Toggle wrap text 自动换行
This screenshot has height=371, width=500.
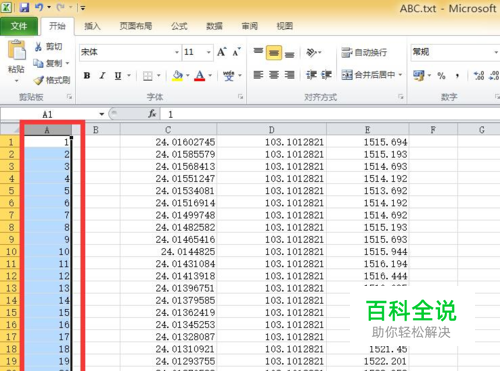(364, 52)
